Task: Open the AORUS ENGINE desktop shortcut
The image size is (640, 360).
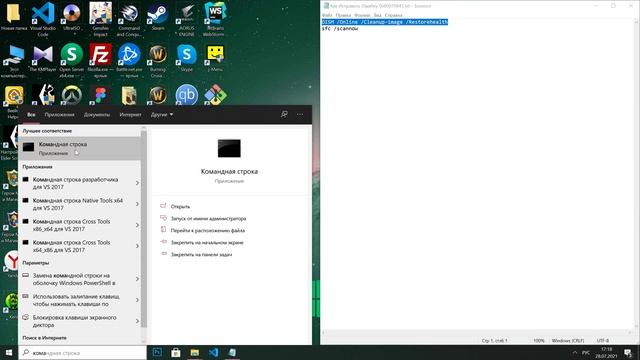Action: [x=187, y=17]
